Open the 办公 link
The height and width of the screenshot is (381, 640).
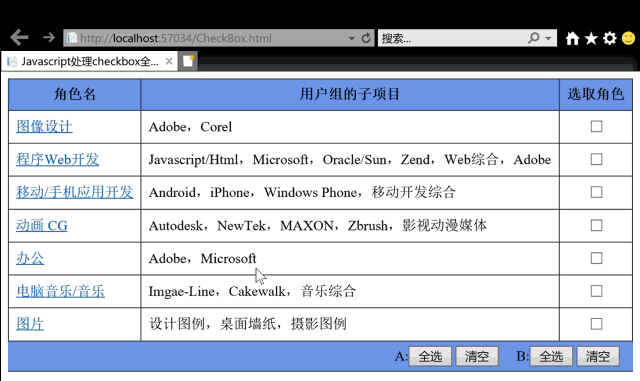point(30,258)
